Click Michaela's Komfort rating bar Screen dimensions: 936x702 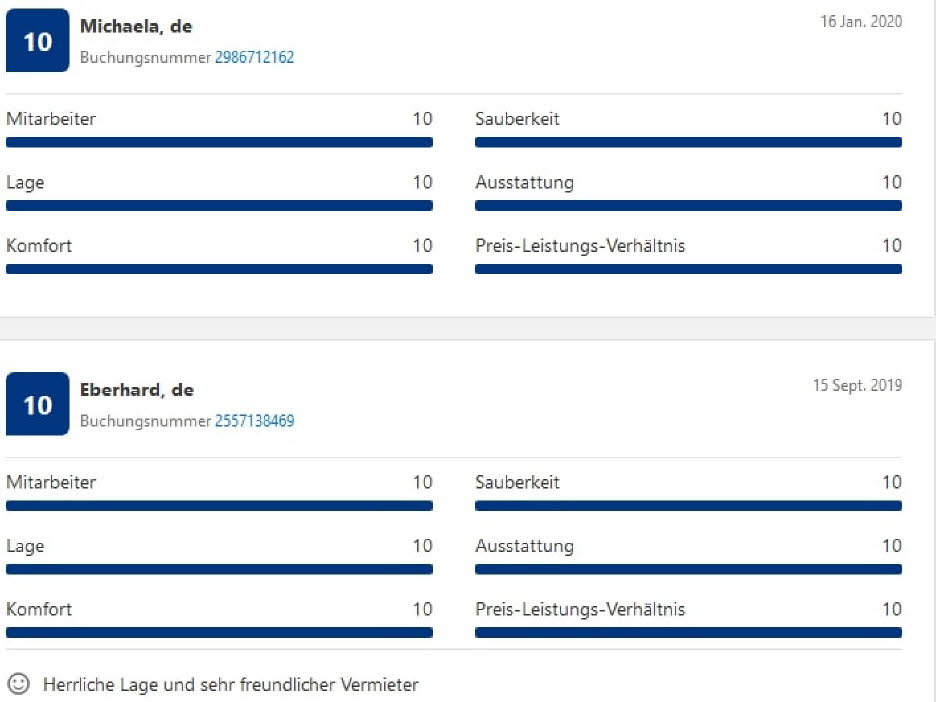219,268
